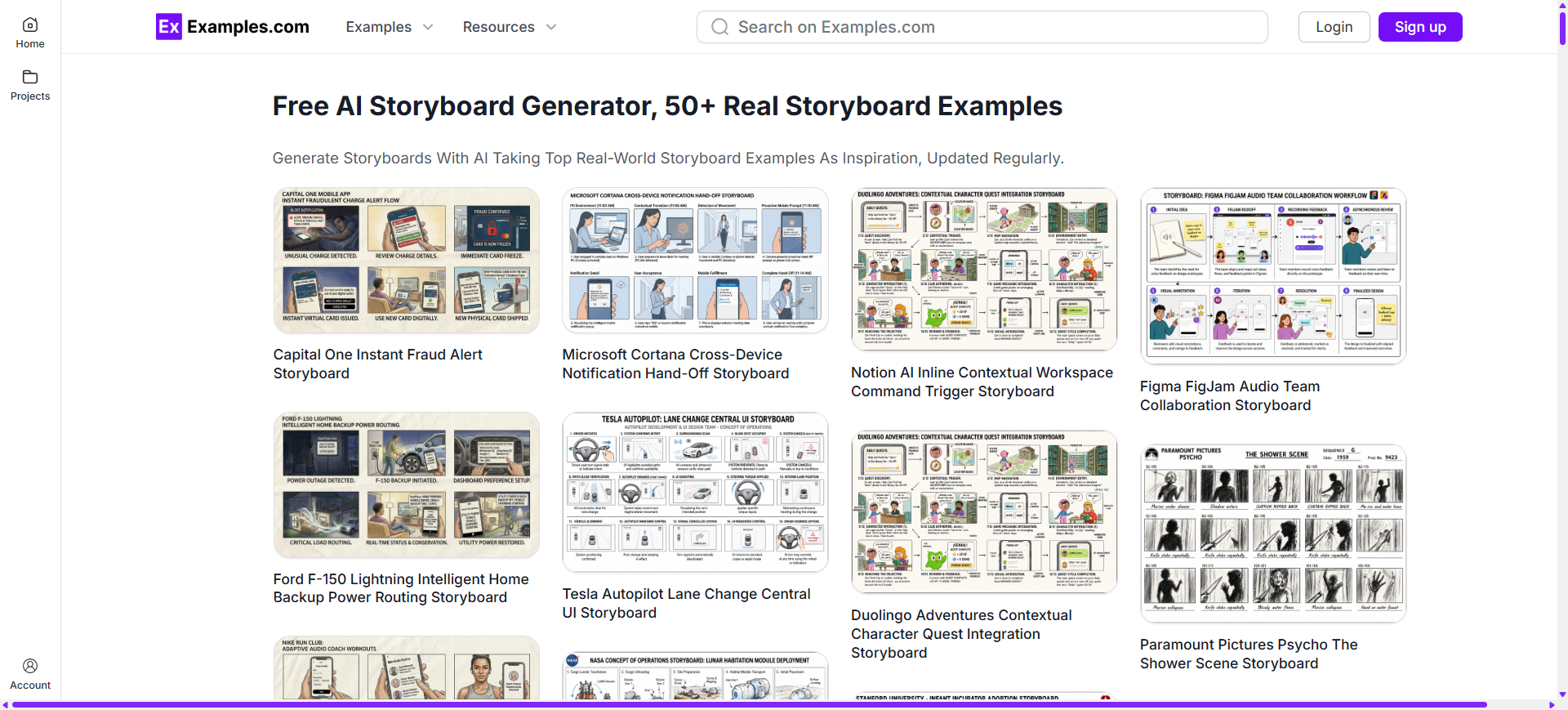The image size is (1568, 710).
Task: Click the horizontal scrollbar at bottom
Action: pyautogui.click(x=749, y=704)
